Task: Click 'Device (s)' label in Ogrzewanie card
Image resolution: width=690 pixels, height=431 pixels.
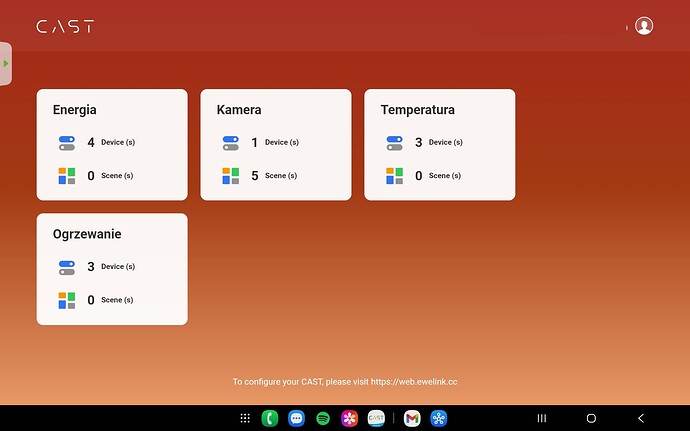Action: [x=118, y=266]
